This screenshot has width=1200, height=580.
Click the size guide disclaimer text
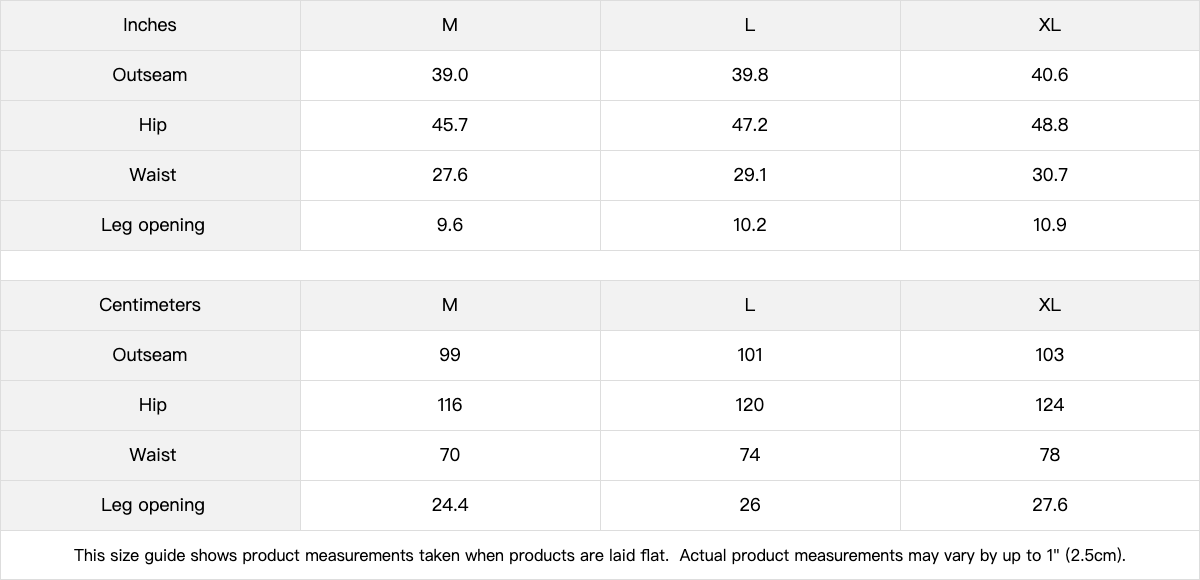(x=600, y=555)
